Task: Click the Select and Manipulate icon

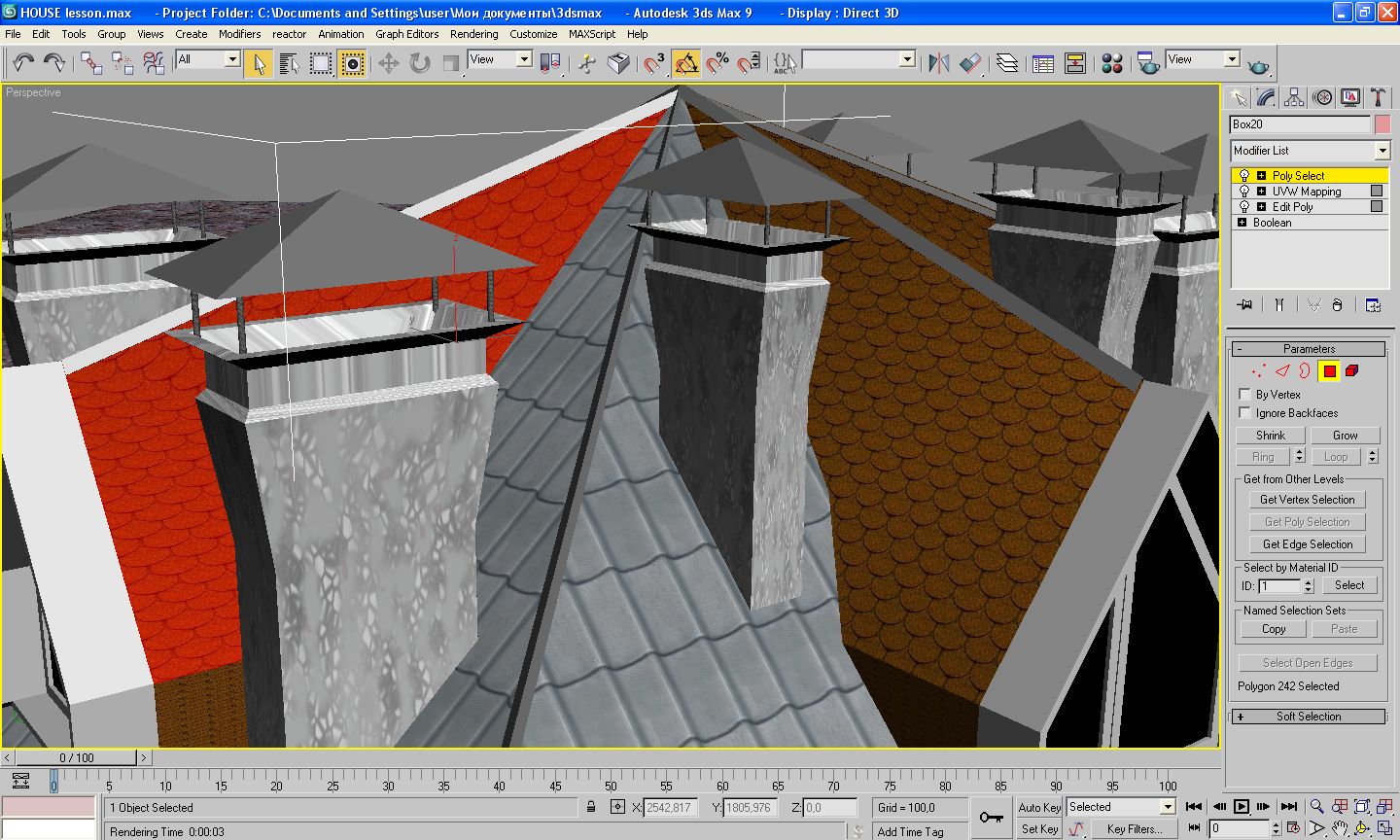Action: coord(586,63)
